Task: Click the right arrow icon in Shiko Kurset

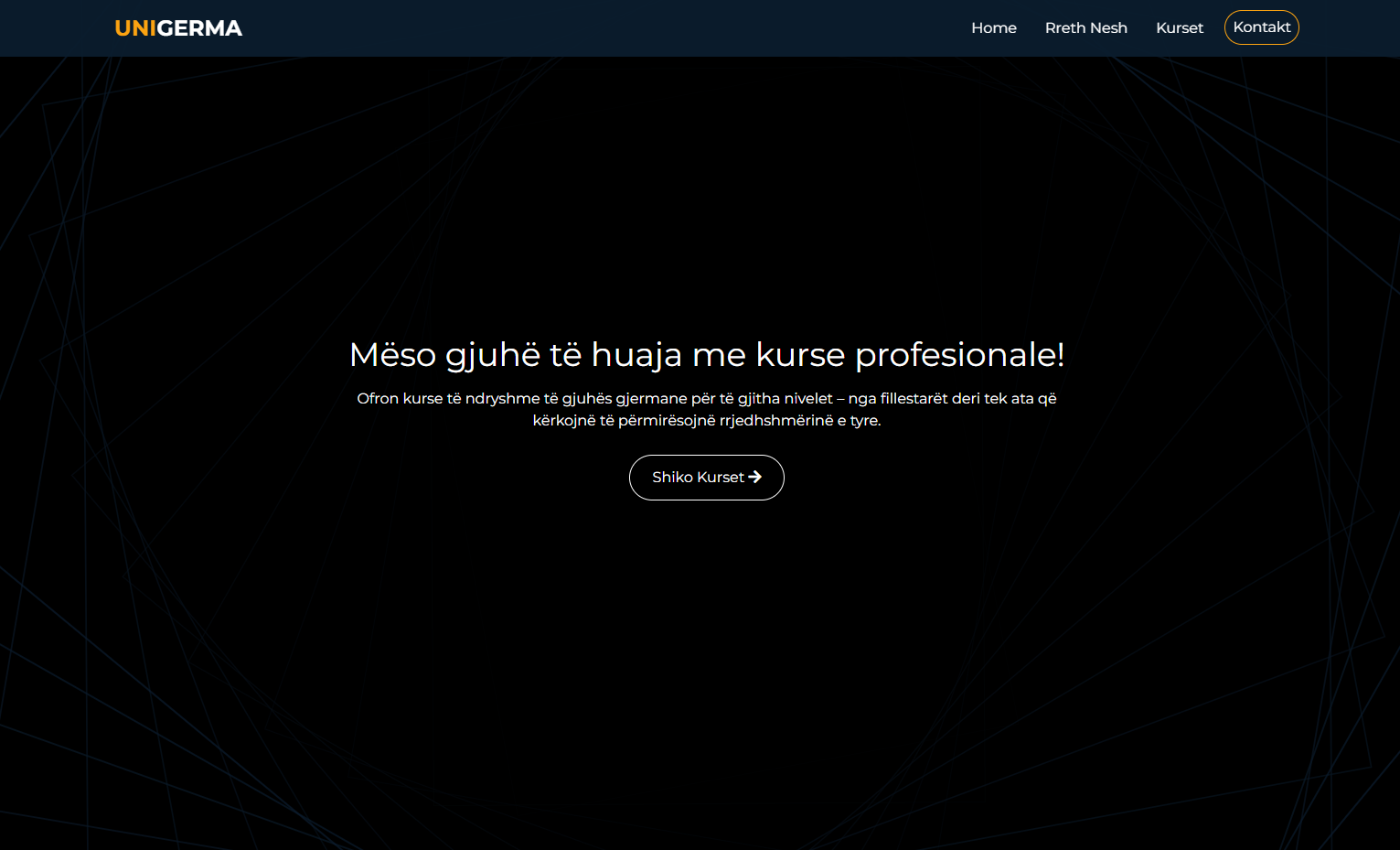Action: 755,477
